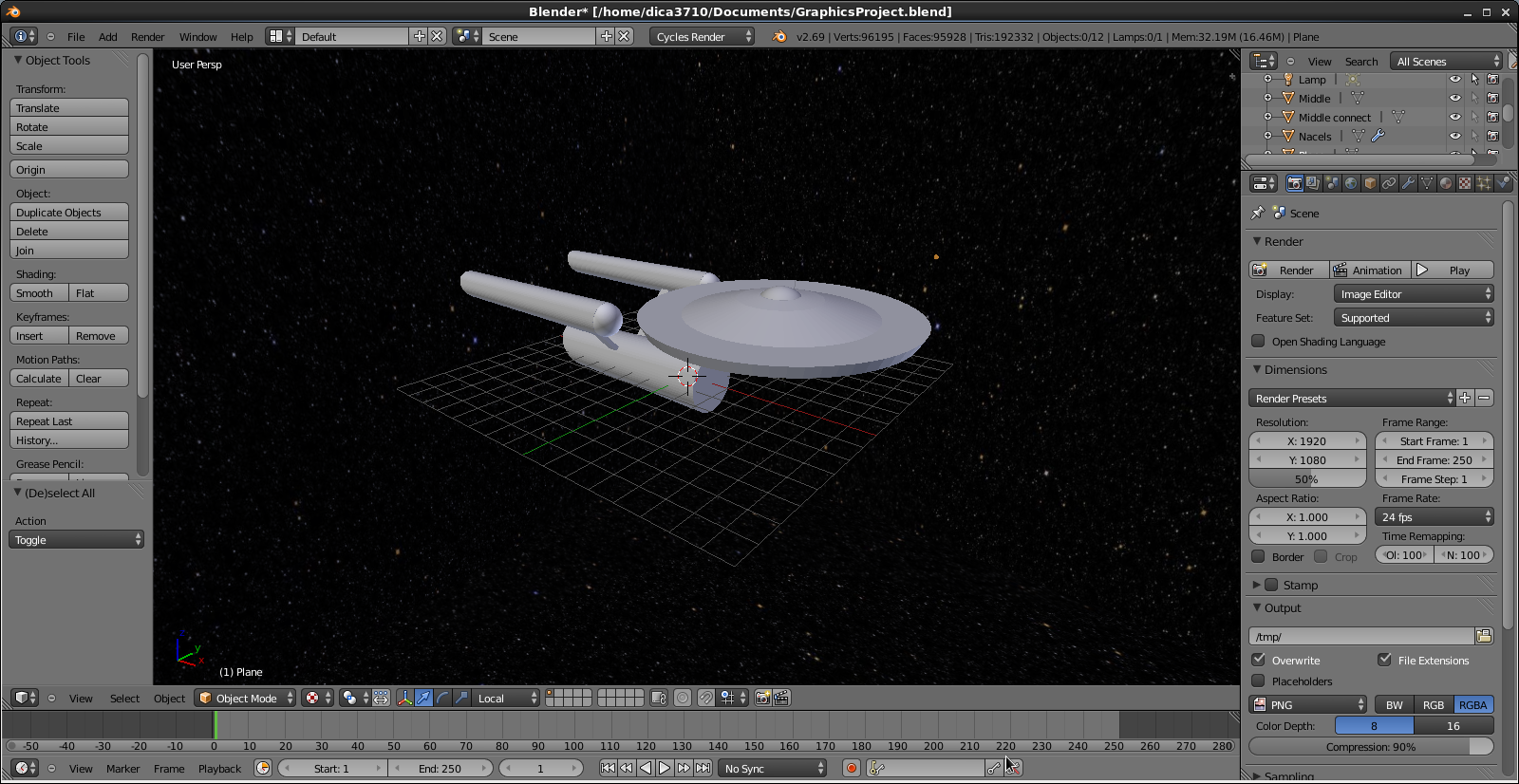Viewport: 1519px width, 784px height.
Task: Click the rotate manipulator arc icon
Action: coord(442,698)
